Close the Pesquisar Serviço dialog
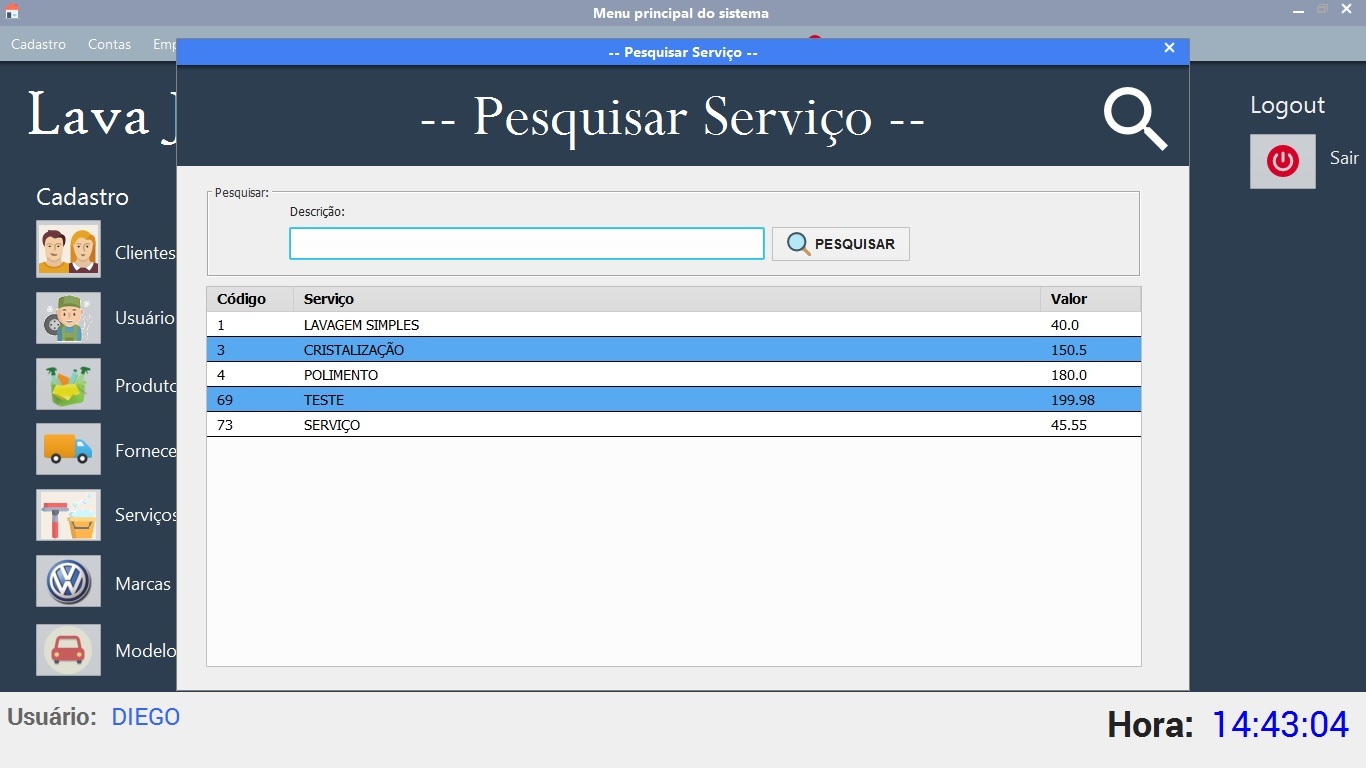The image size is (1366, 768). (1169, 48)
